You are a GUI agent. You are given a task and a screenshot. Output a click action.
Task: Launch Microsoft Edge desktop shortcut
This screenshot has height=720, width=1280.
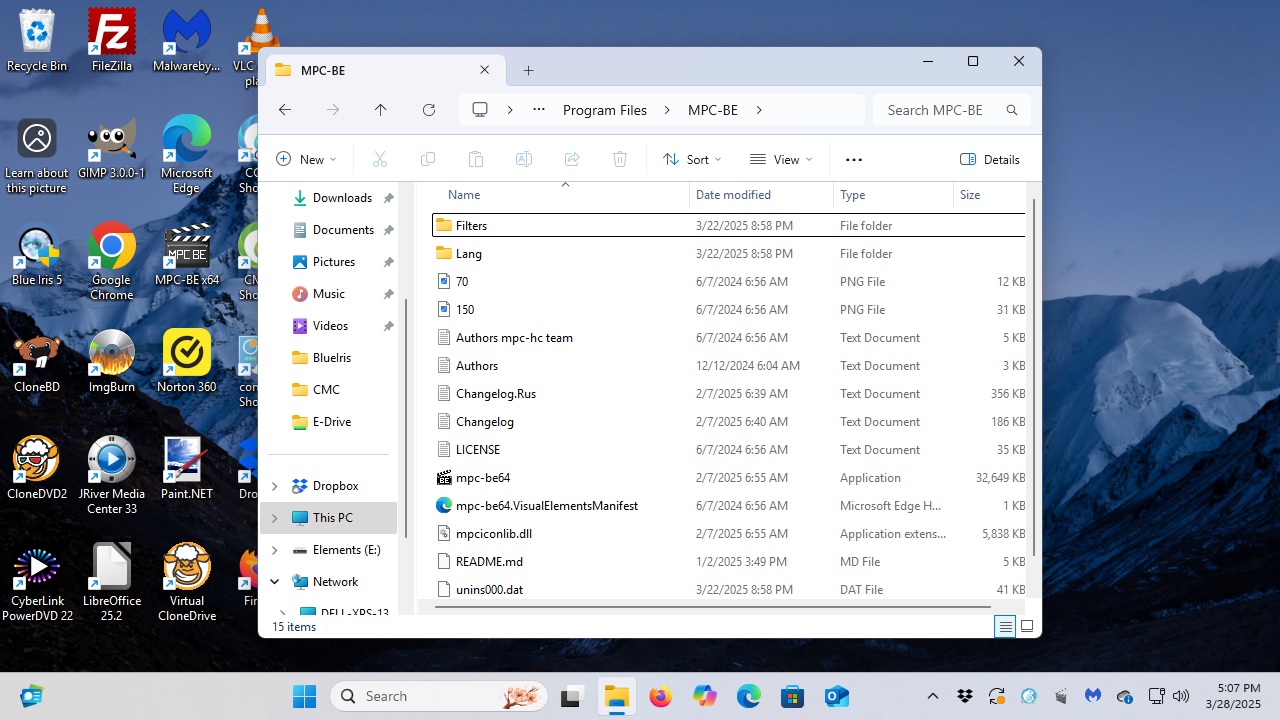click(186, 155)
